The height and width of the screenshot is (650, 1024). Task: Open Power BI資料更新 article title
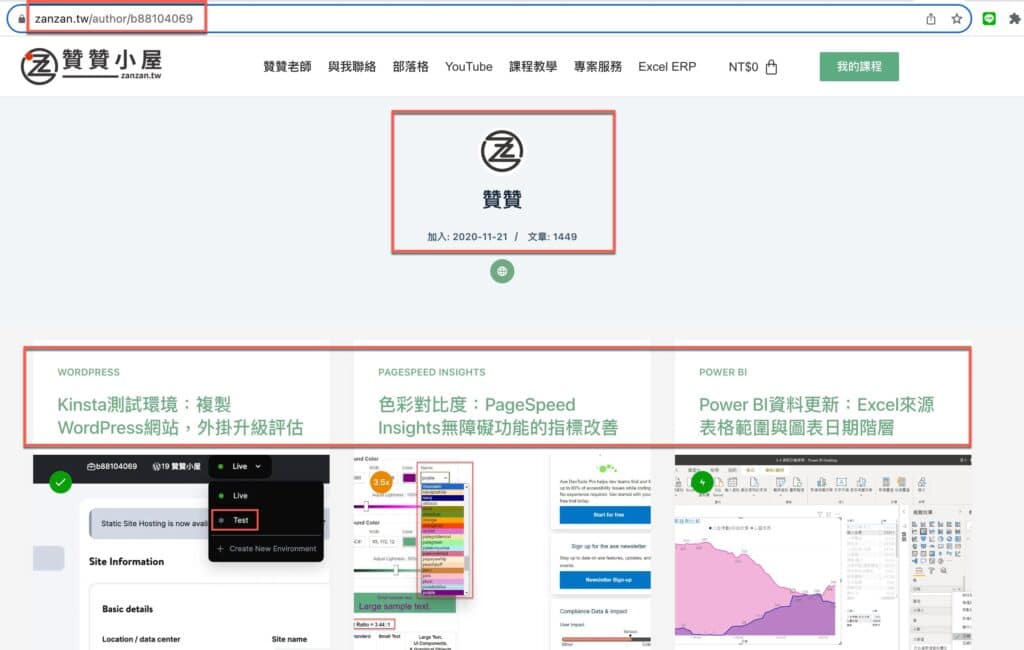[x=816, y=416]
